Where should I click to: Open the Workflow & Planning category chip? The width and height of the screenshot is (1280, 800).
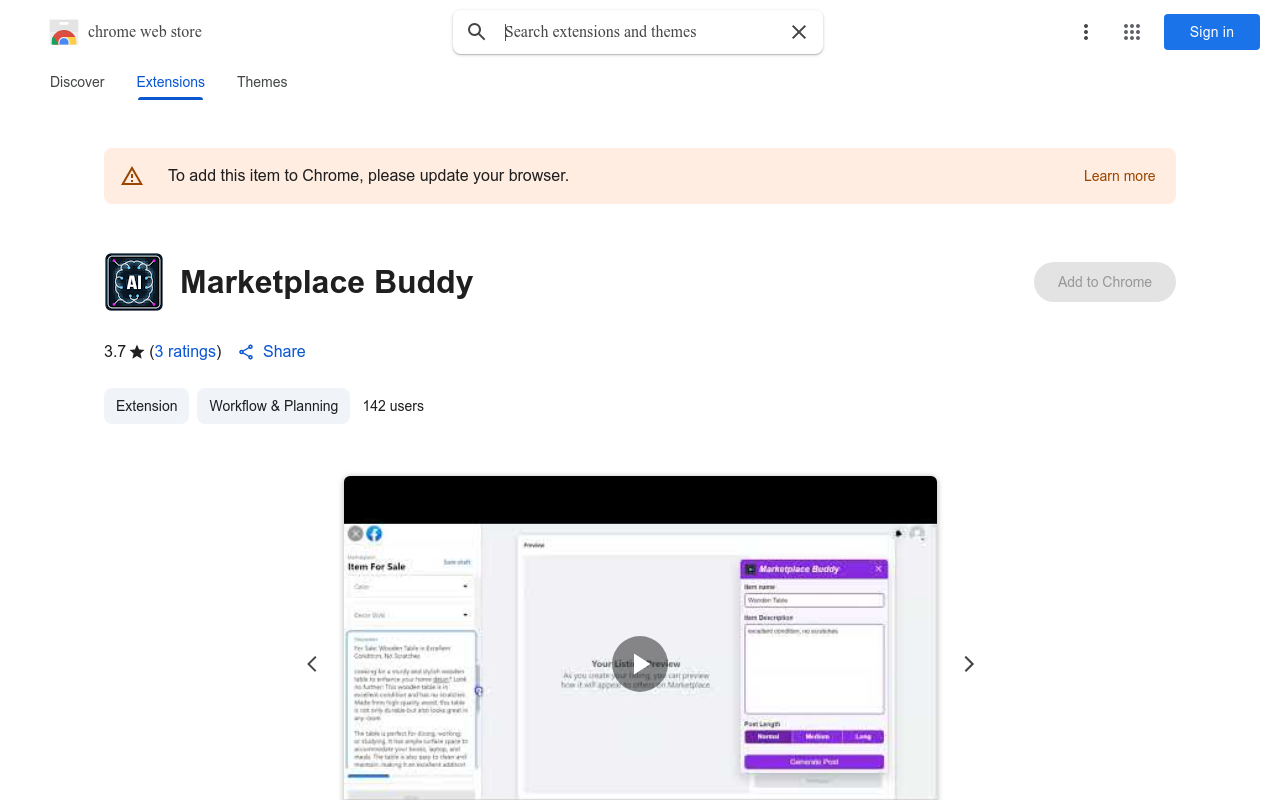[273, 406]
